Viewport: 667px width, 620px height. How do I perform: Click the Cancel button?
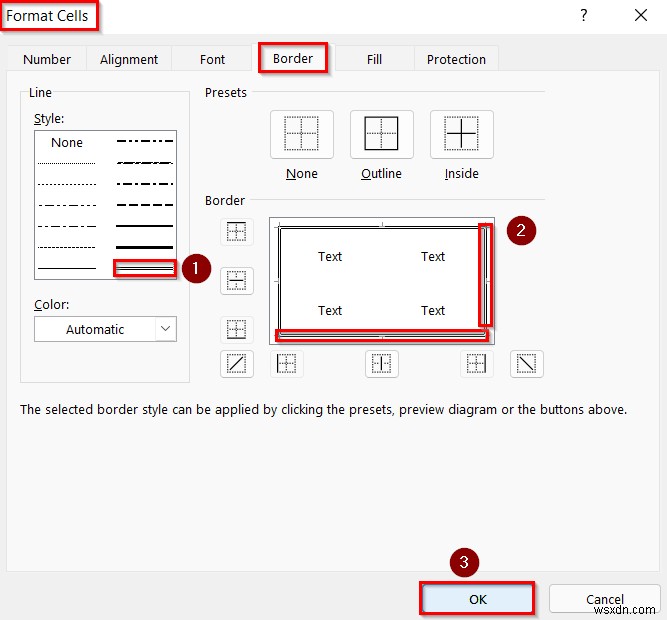(604, 599)
